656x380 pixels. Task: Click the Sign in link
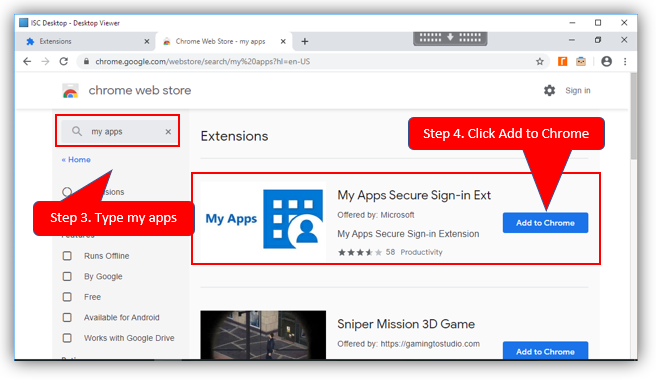point(578,90)
